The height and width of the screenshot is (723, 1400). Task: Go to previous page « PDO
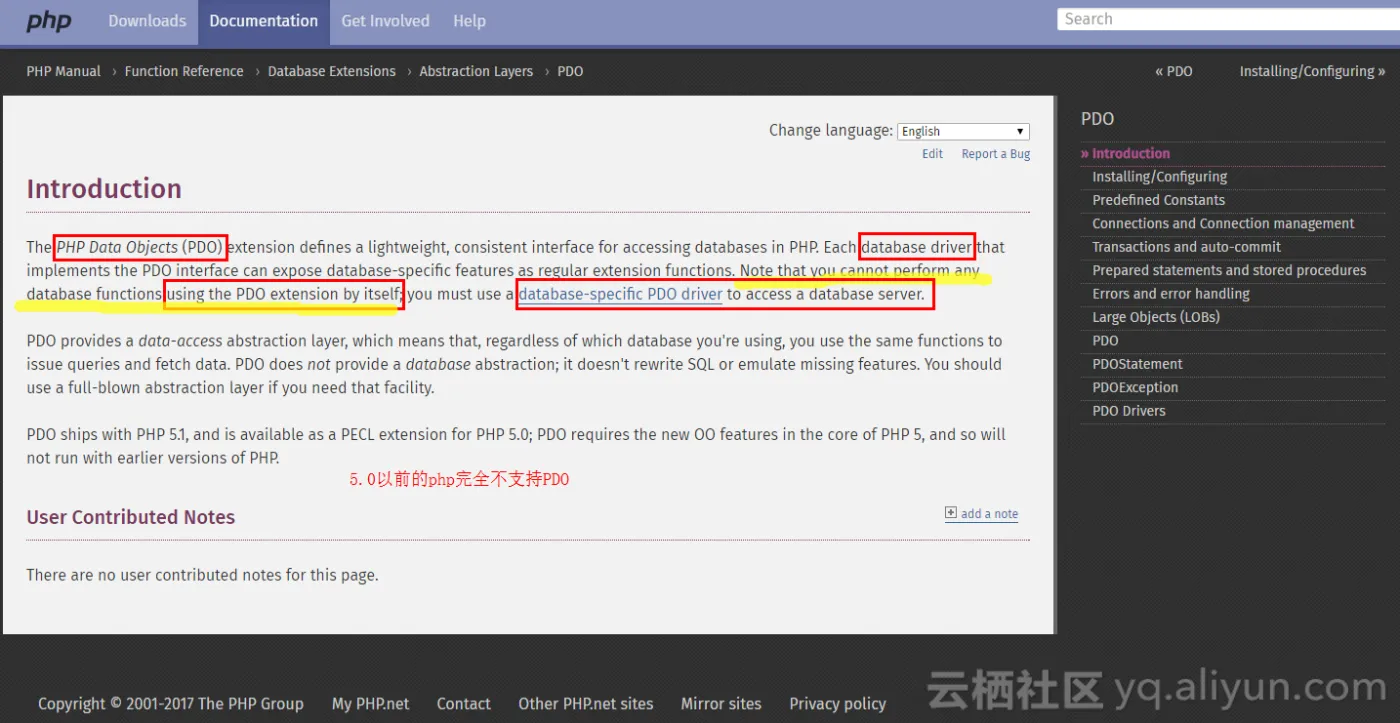coord(1174,71)
